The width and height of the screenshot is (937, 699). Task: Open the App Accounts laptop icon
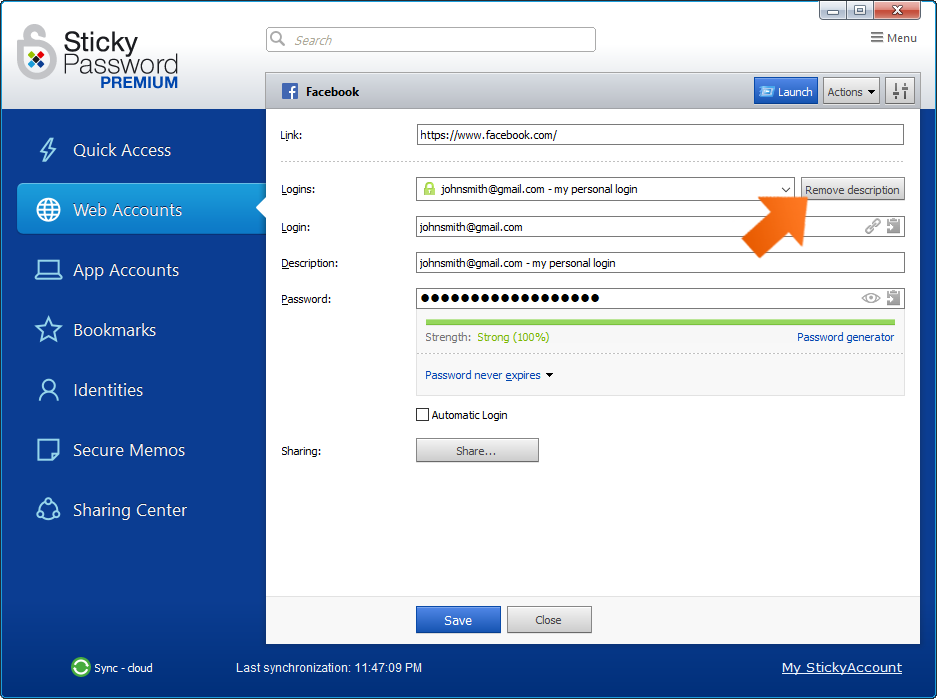click(48, 270)
